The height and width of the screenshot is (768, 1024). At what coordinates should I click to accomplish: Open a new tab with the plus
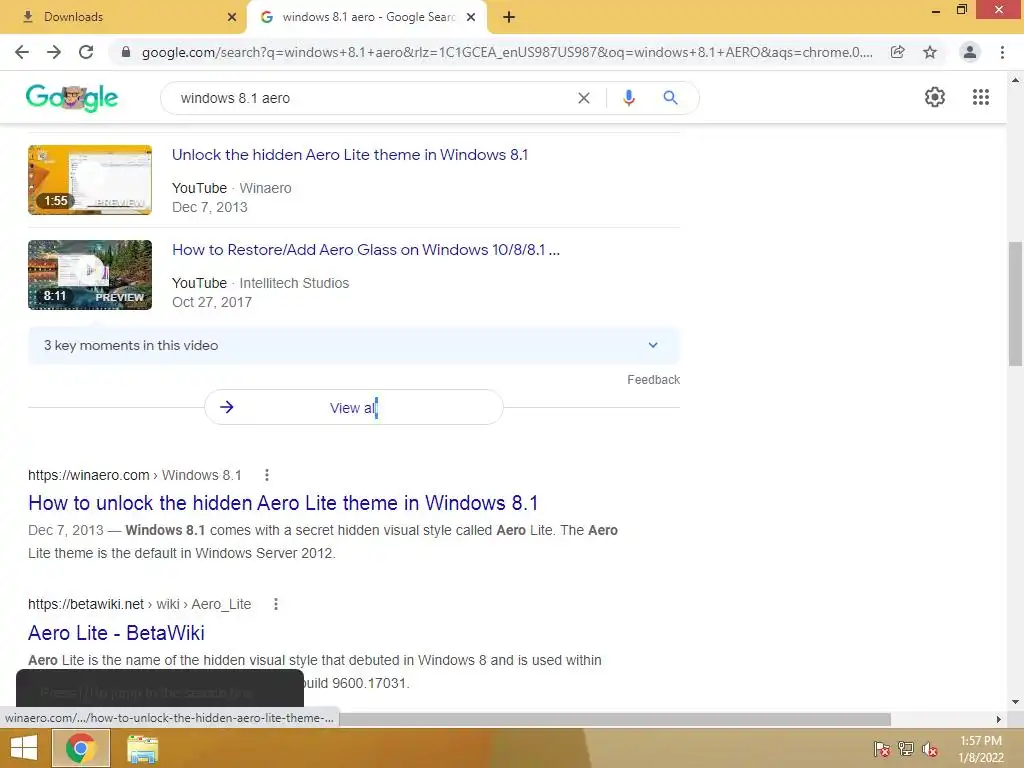tap(509, 17)
